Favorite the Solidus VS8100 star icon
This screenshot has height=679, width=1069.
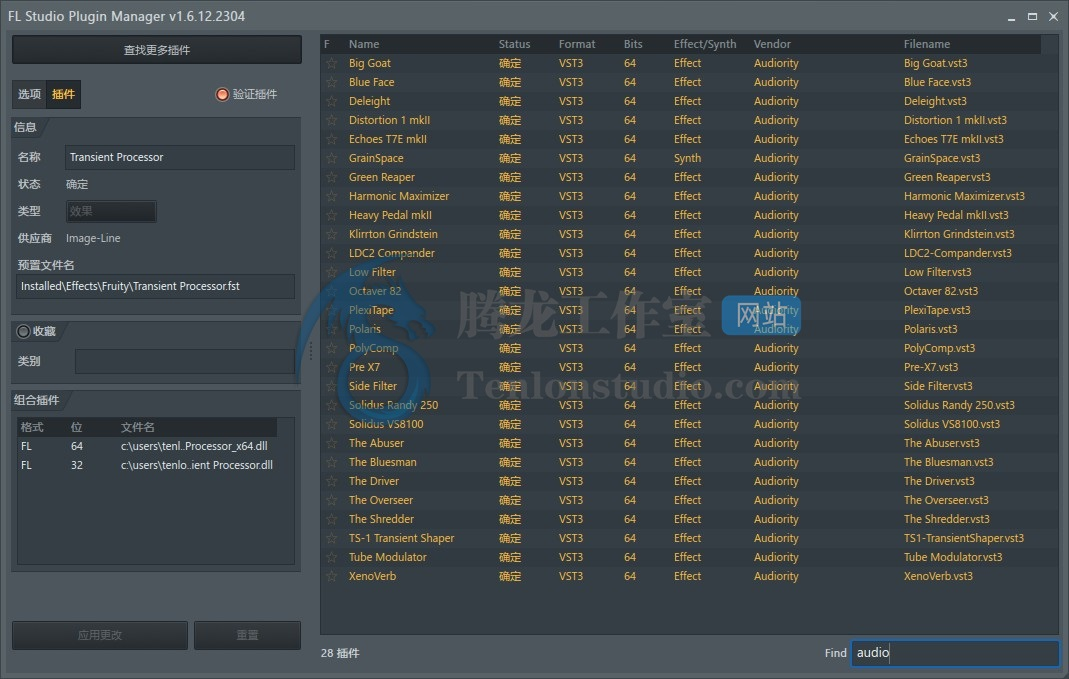coord(331,424)
